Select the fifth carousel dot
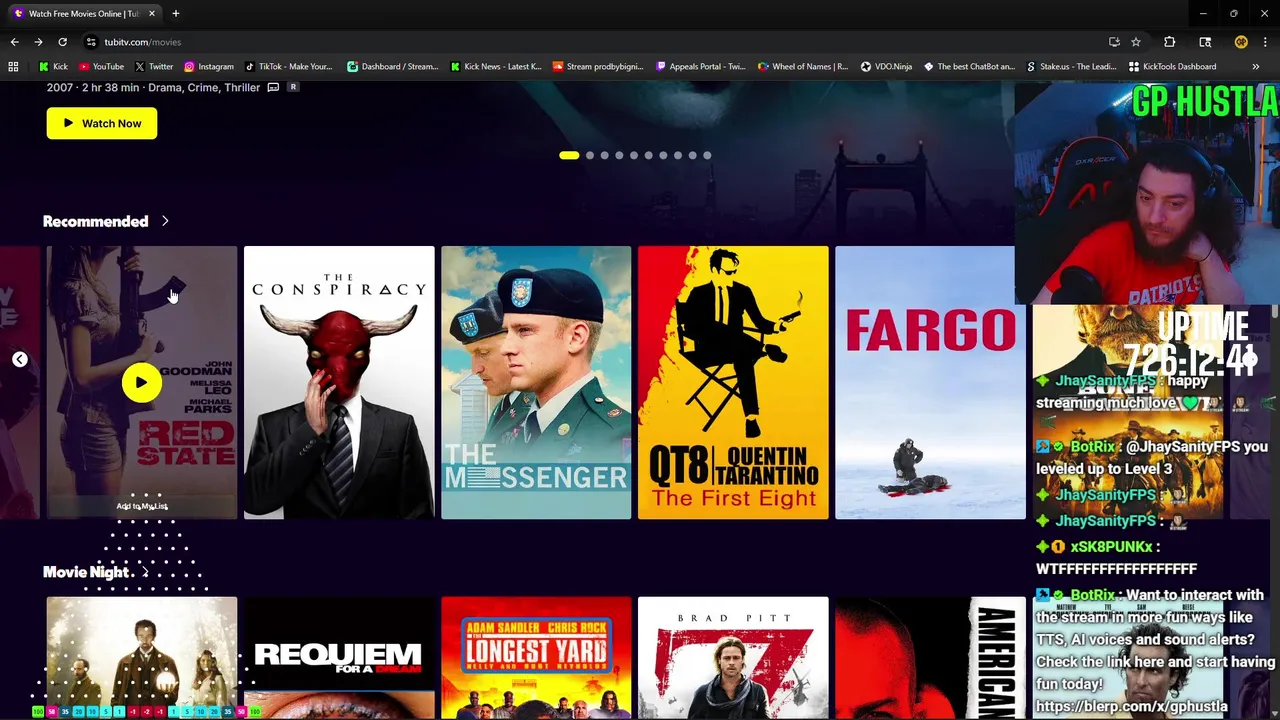The height and width of the screenshot is (720, 1280). click(x=634, y=155)
